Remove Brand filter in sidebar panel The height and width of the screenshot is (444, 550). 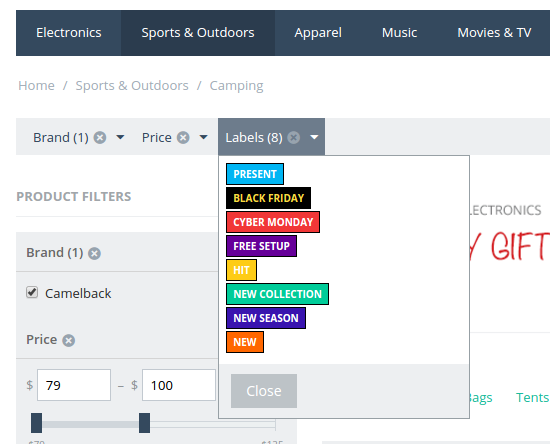pos(94,253)
